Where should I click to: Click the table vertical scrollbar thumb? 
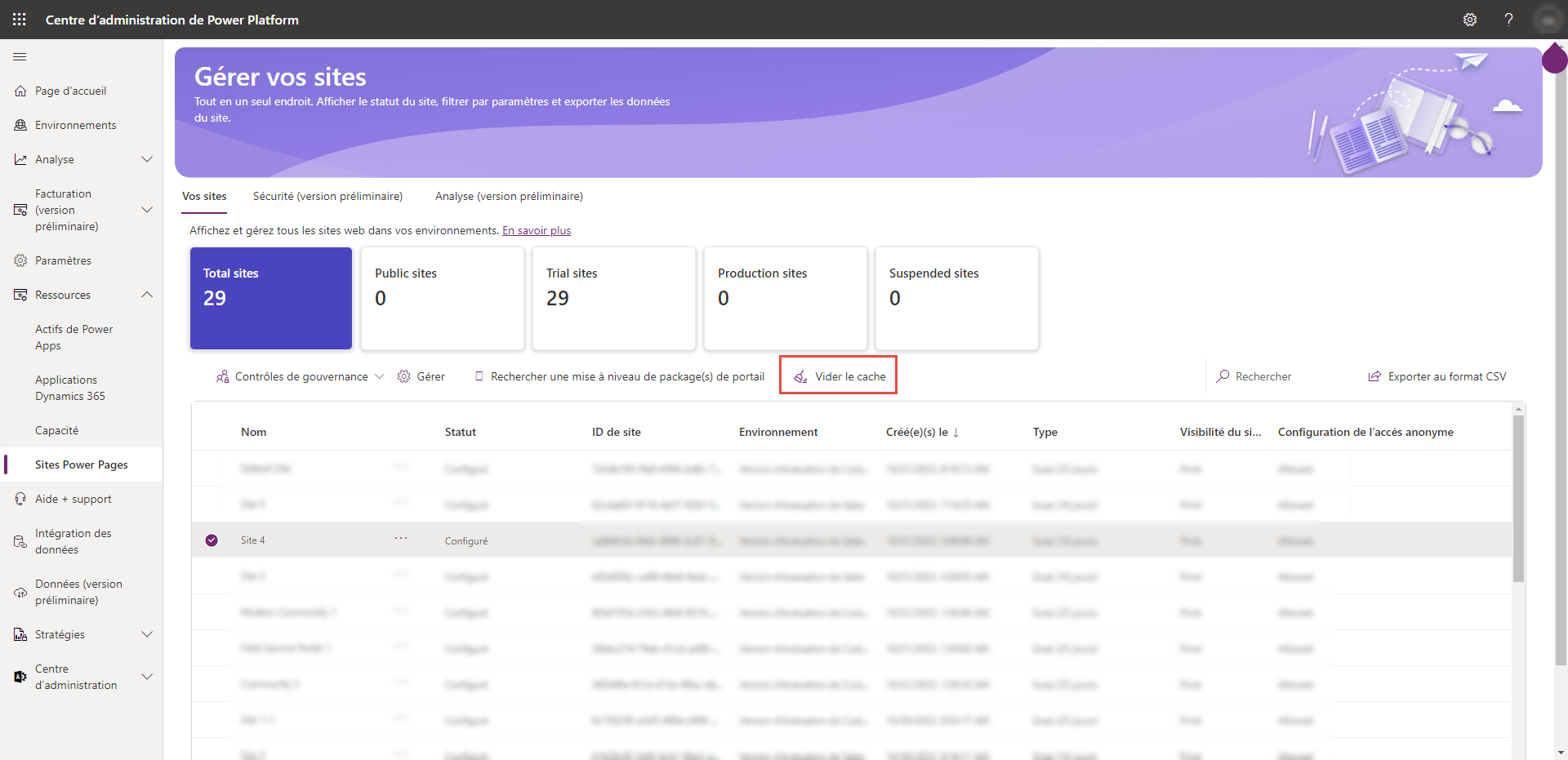click(x=1518, y=498)
